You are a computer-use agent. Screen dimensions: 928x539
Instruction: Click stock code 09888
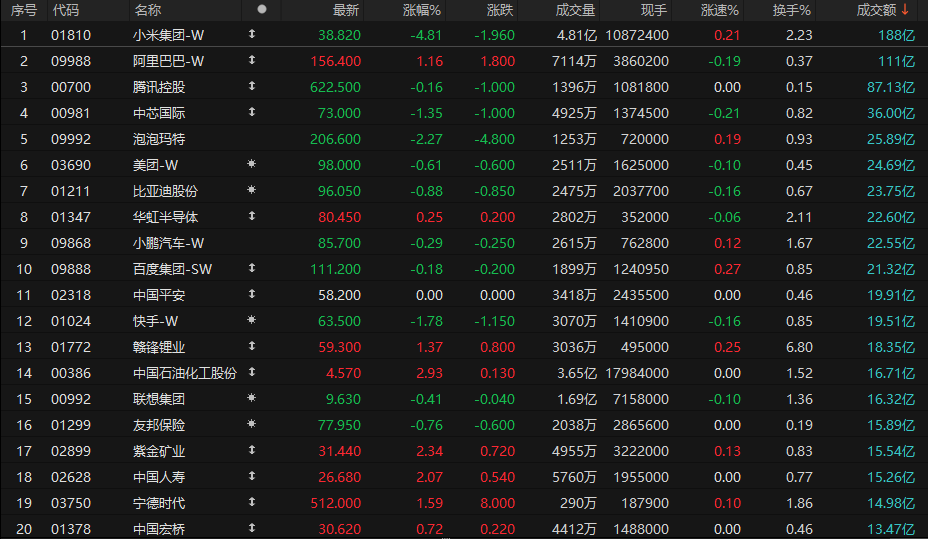(71, 269)
